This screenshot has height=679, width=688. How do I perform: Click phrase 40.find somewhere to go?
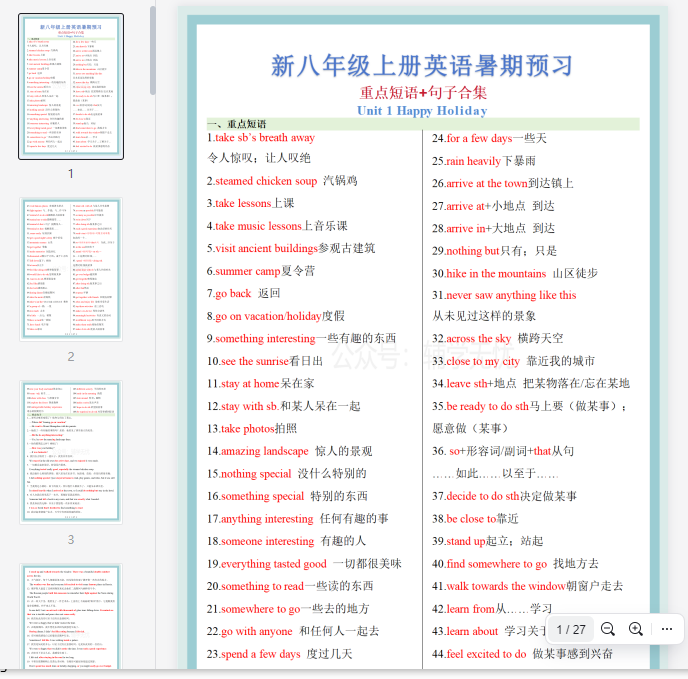coord(490,564)
